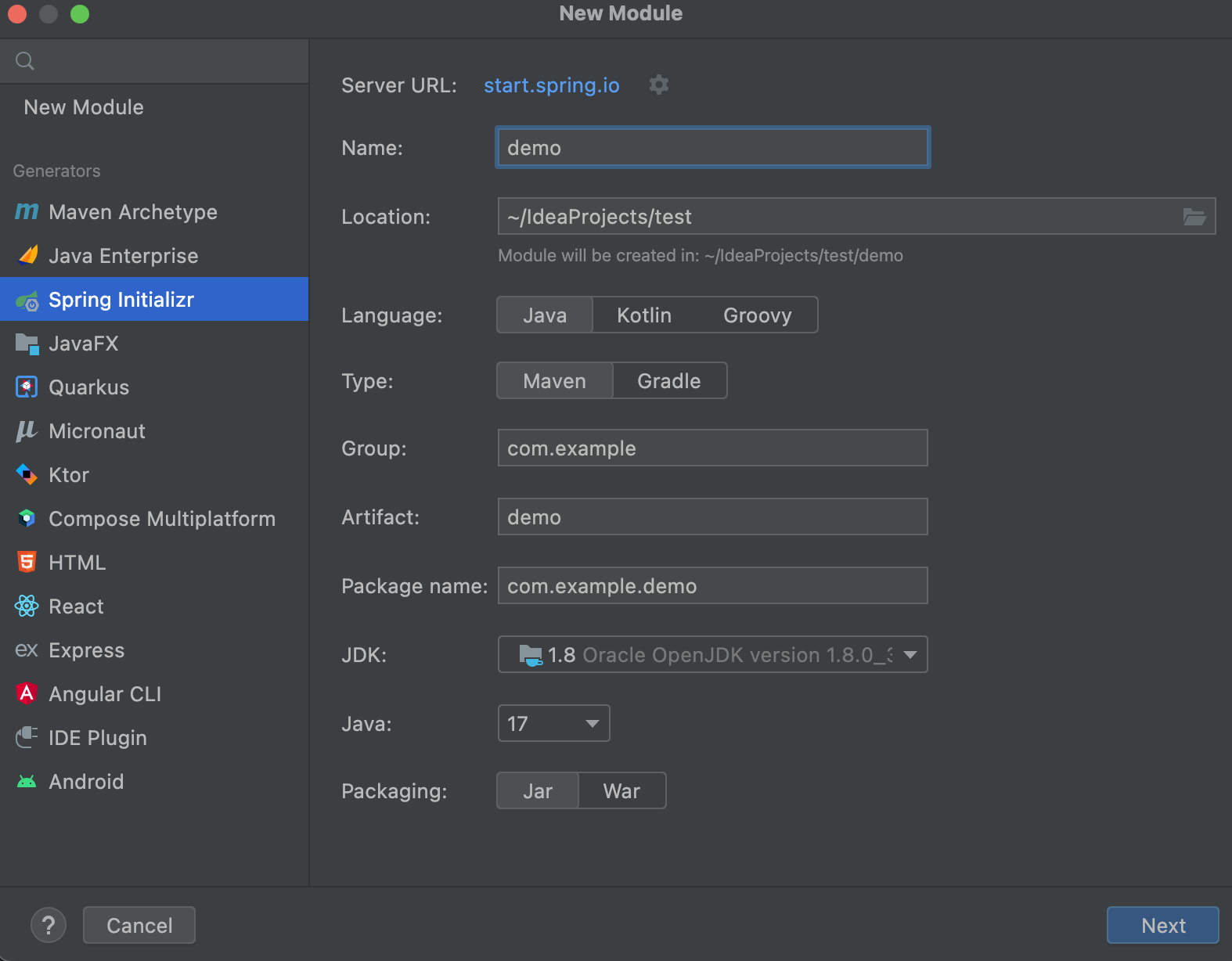Select the Micronaut generator

point(154,431)
